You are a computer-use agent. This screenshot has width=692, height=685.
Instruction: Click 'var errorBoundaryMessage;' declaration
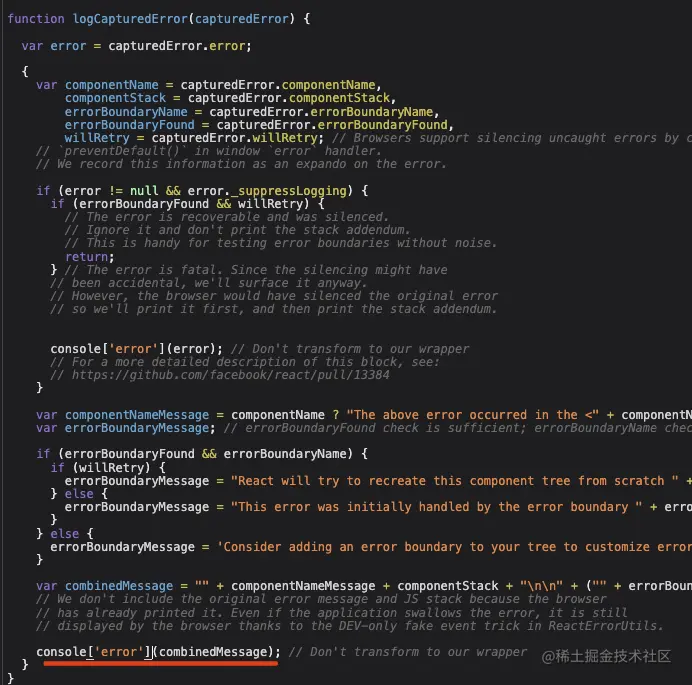126,428
